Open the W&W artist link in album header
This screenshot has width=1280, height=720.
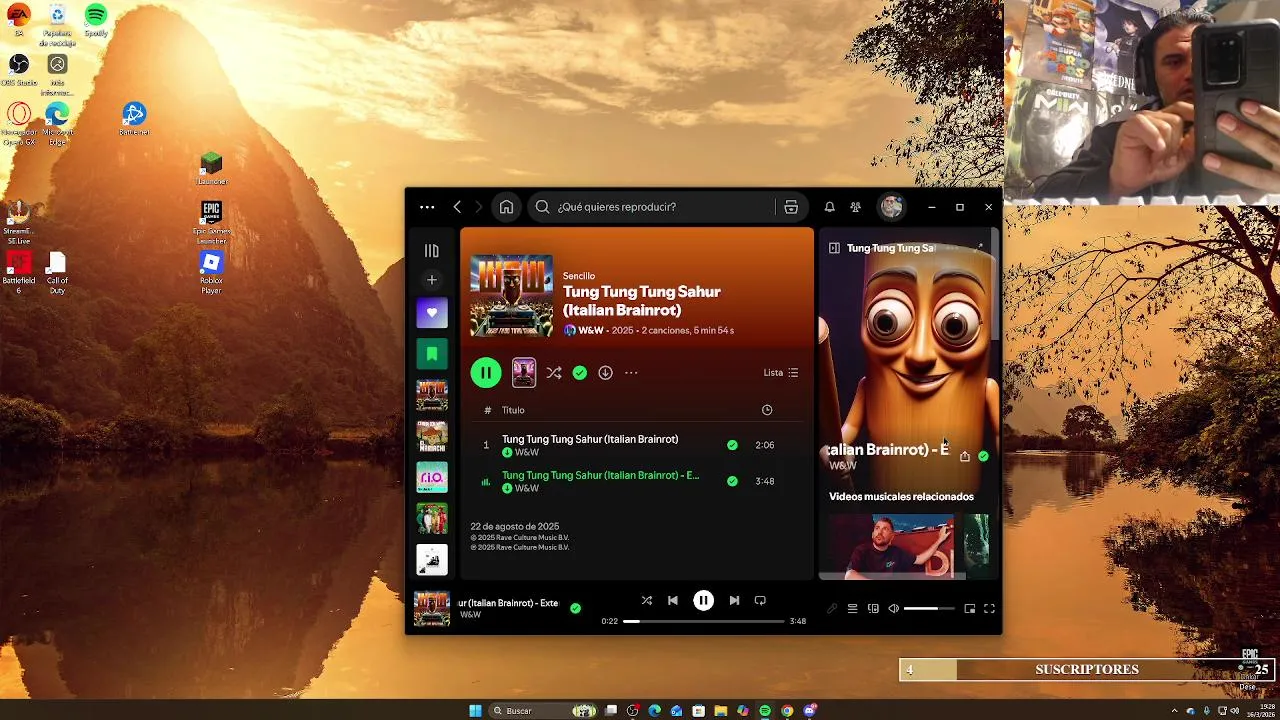(x=591, y=330)
